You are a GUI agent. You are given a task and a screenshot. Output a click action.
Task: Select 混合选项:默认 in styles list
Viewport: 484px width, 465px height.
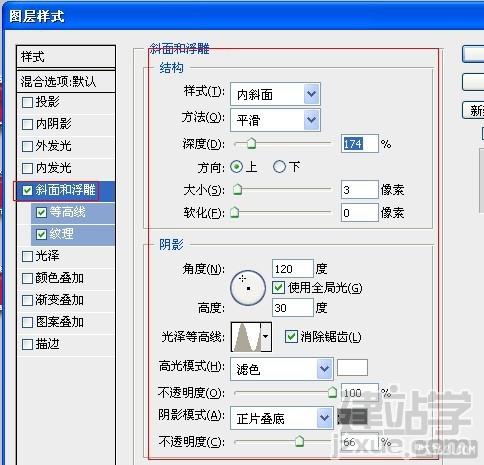[66, 81]
